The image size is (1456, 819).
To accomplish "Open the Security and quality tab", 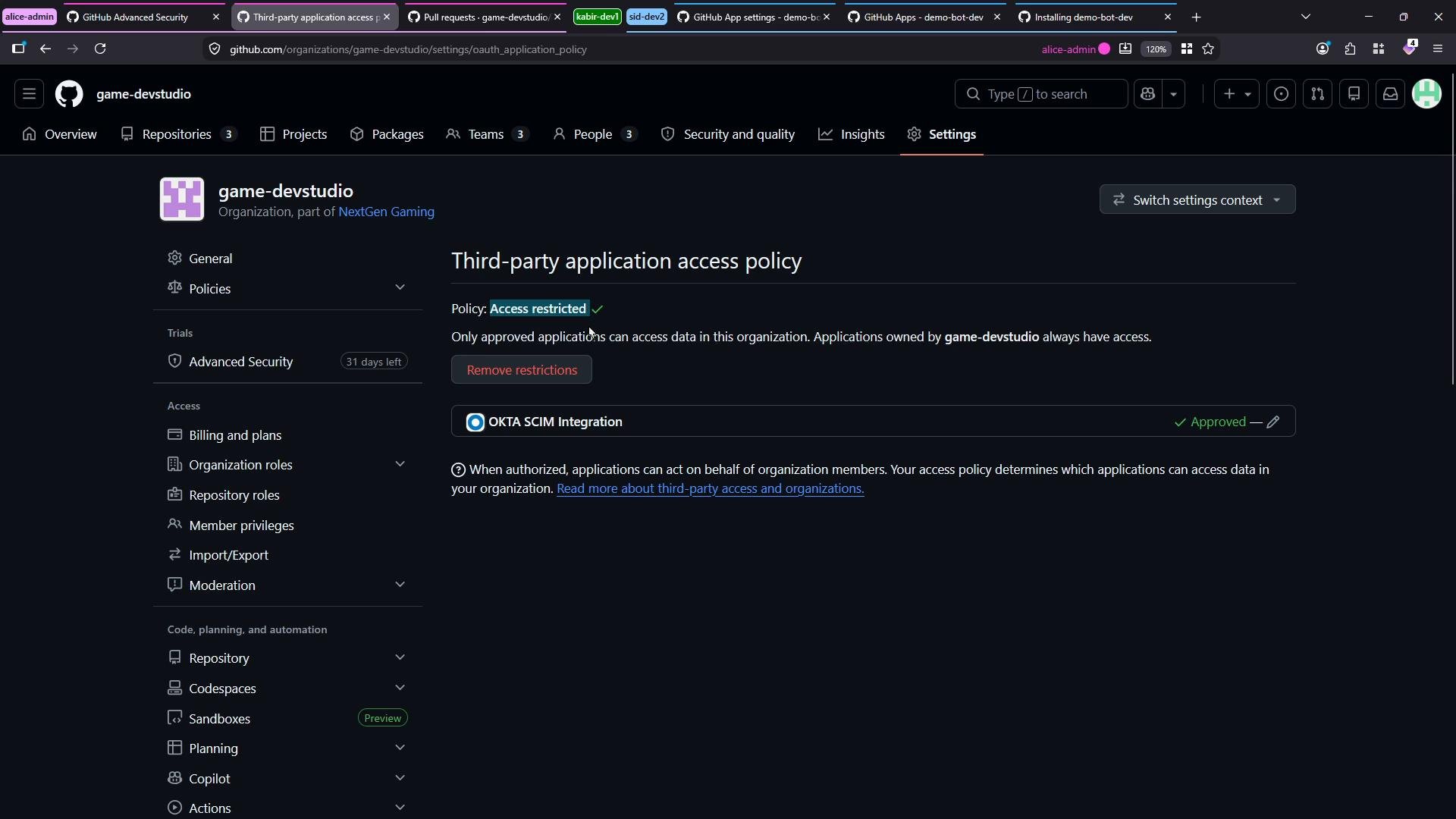I will tap(728, 134).
